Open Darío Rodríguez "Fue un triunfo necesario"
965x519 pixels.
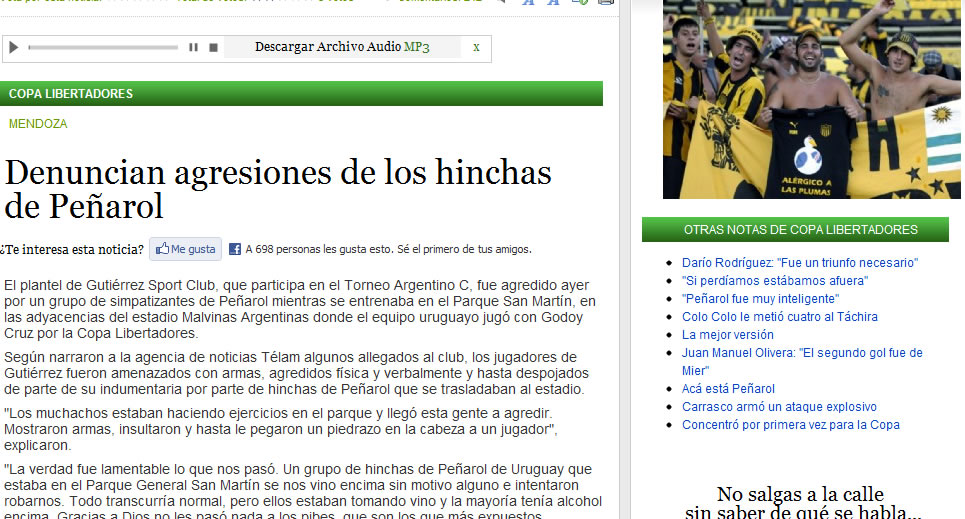[799, 263]
